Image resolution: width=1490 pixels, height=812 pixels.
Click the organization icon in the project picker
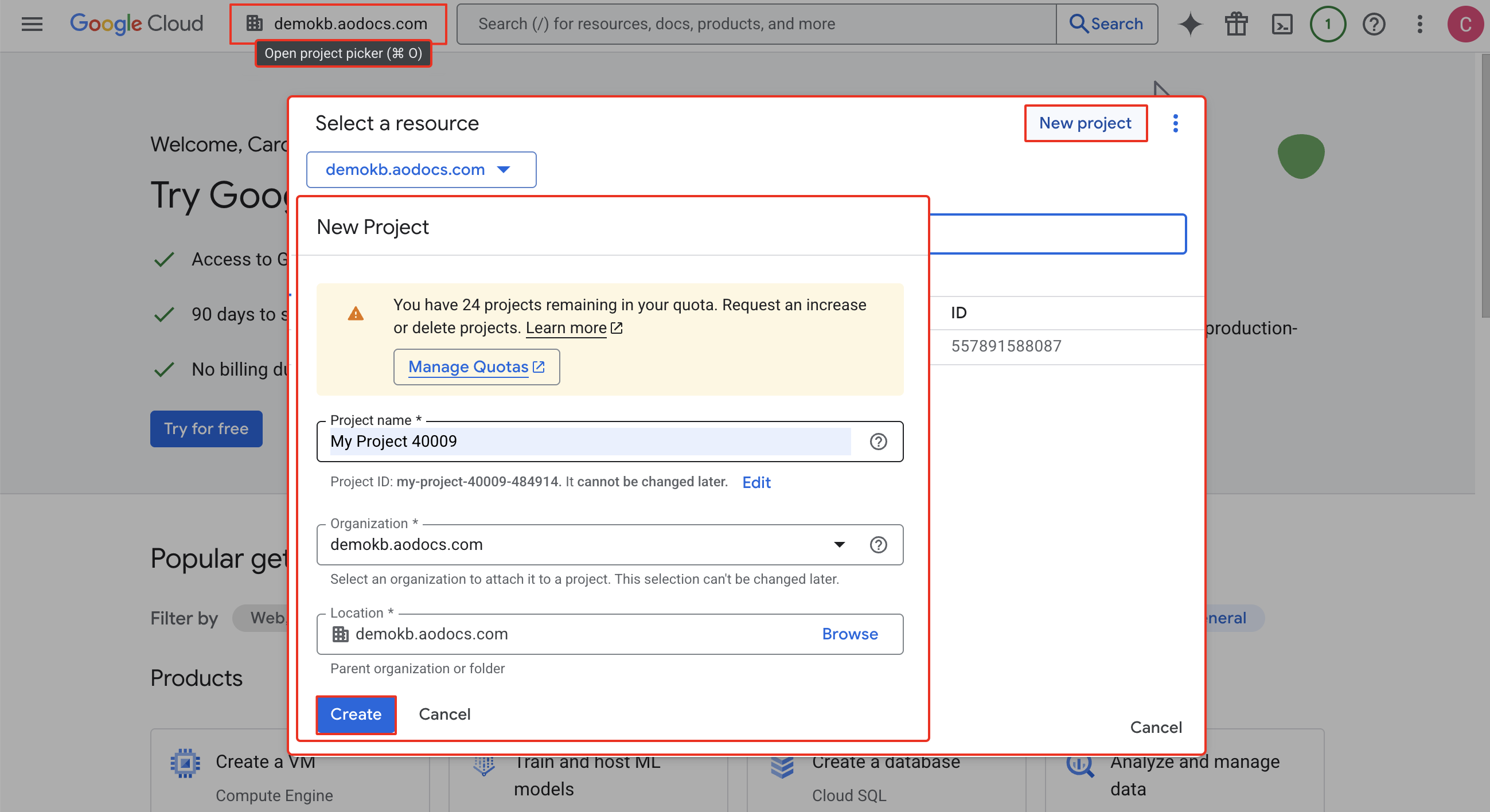pyautogui.click(x=255, y=23)
